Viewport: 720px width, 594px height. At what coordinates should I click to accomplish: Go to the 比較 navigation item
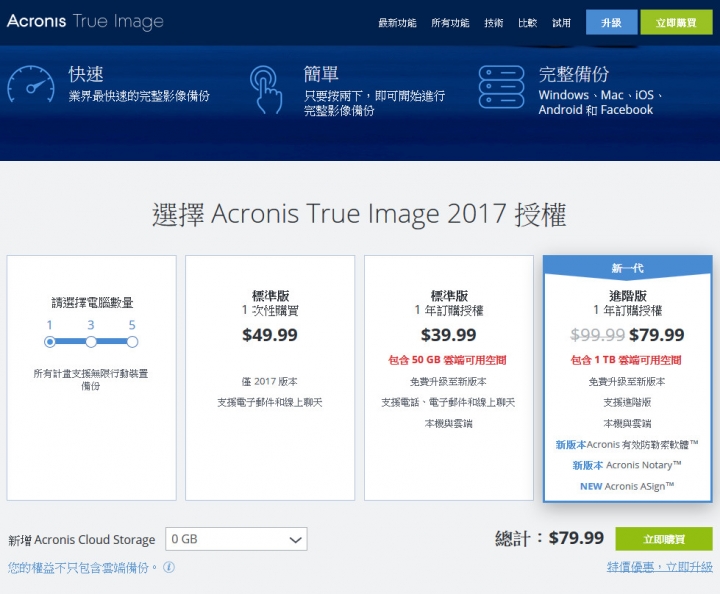click(527, 22)
